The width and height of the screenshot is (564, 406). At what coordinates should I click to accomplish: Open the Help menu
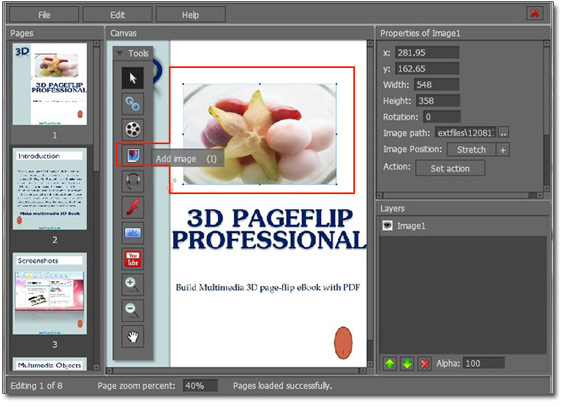point(191,15)
